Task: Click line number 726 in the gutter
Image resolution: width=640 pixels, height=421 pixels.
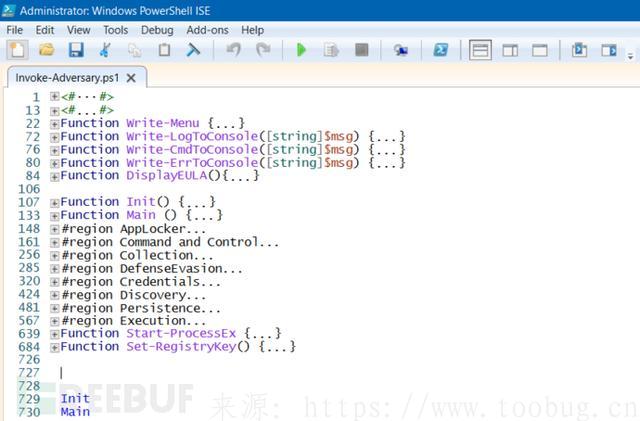Action: click(29, 359)
